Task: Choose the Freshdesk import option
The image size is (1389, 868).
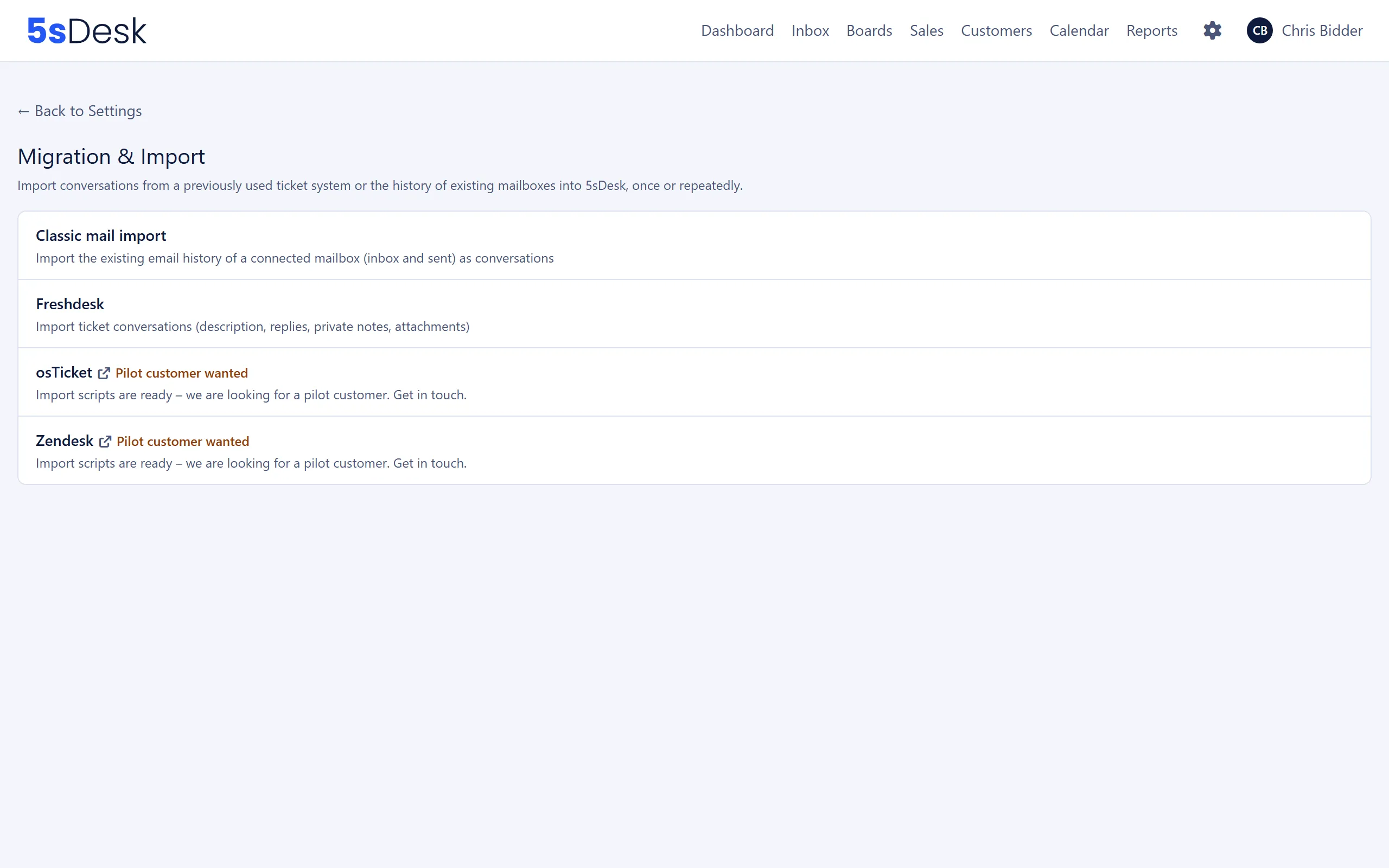Action: point(694,314)
